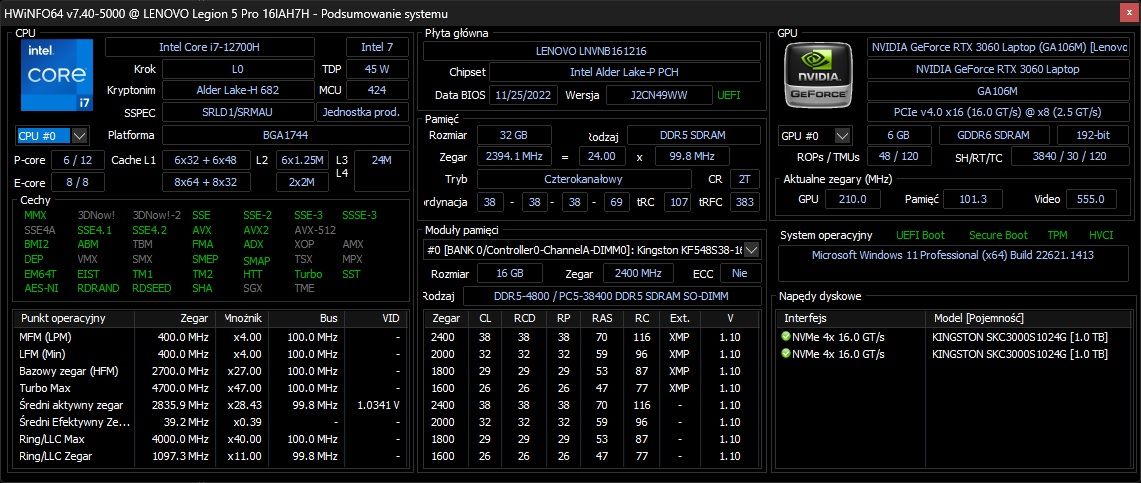Click the Secure Boot status label

(998, 236)
